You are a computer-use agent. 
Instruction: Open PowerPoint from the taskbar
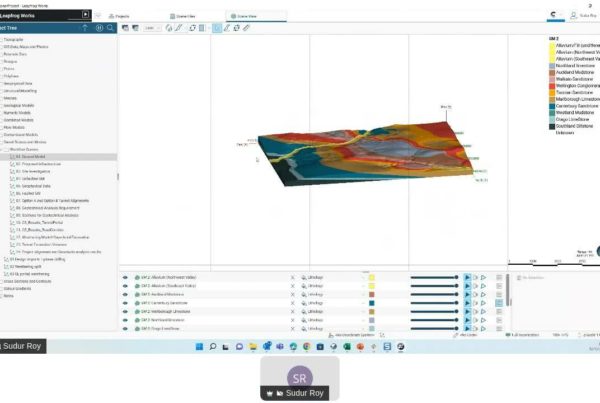point(360,347)
